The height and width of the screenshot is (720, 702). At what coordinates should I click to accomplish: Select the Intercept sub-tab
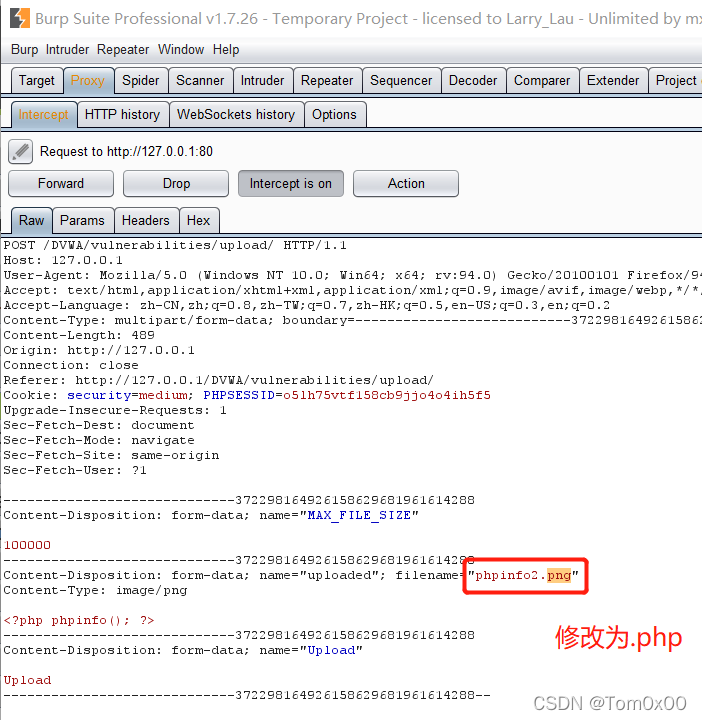[x=44, y=115]
